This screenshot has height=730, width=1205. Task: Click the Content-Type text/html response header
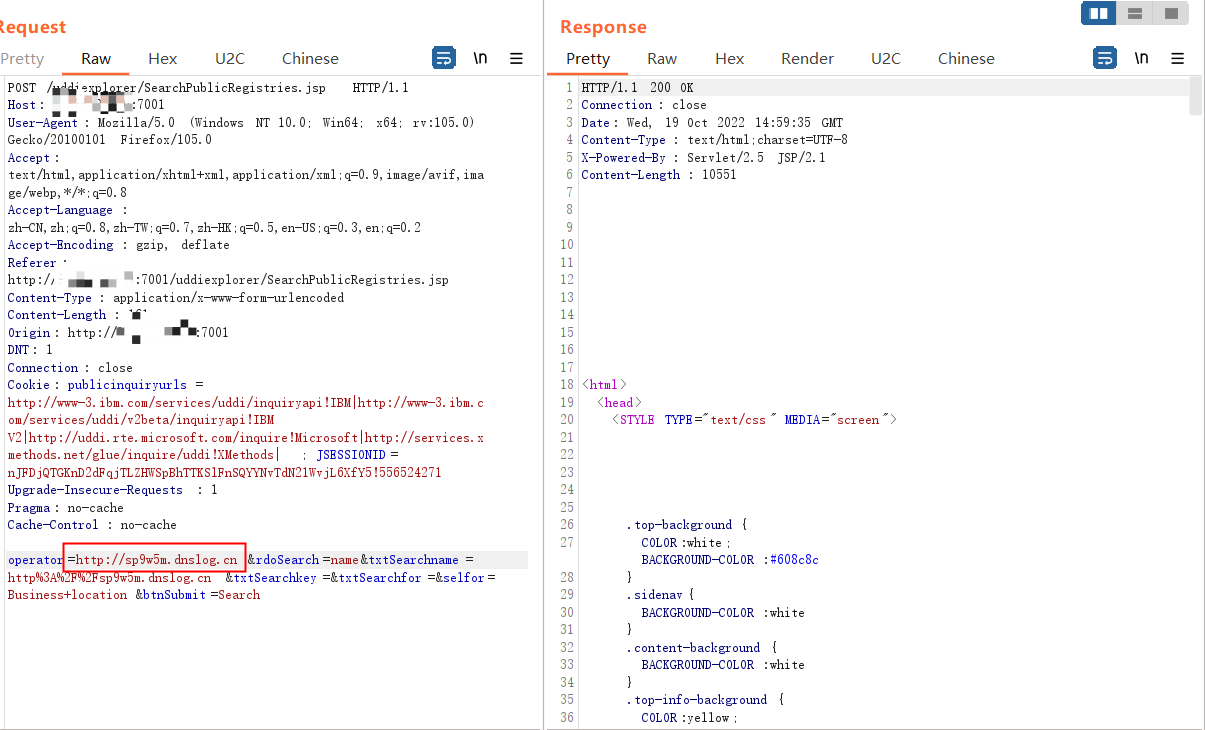click(x=714, y=140)
